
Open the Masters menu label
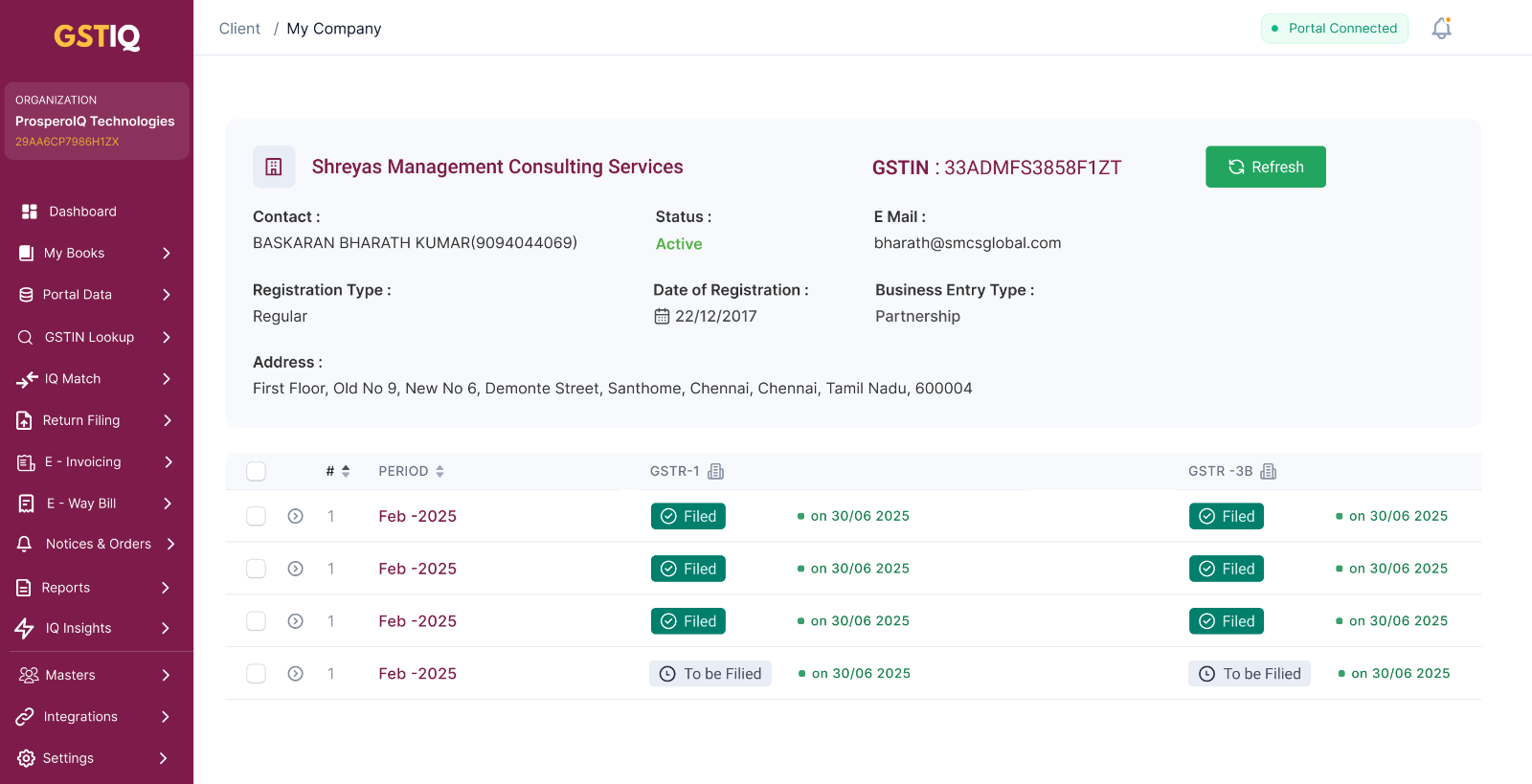[71, 675]
